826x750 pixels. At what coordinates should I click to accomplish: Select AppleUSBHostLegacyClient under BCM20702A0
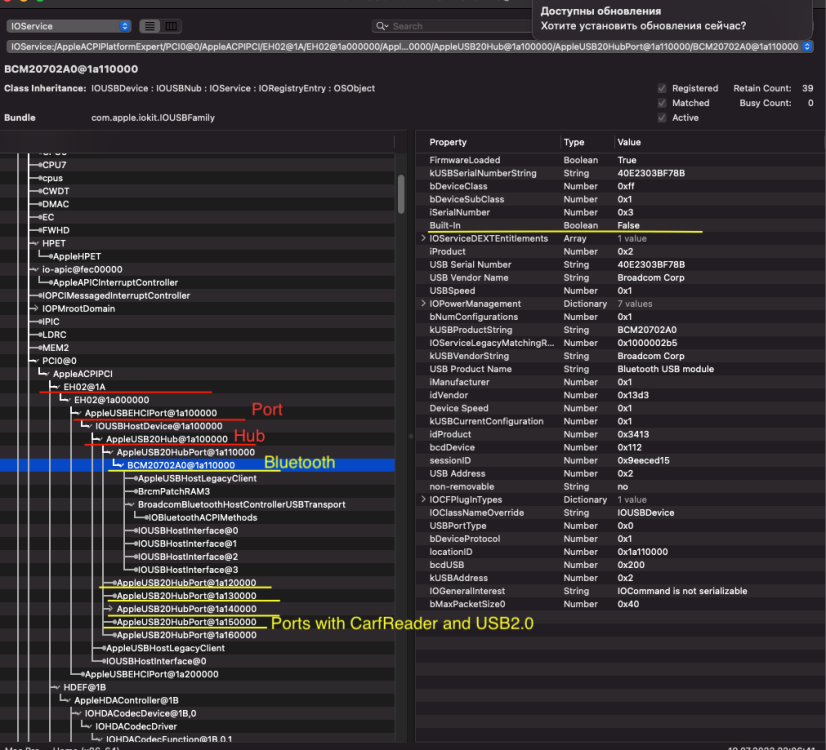coord(197,478)
